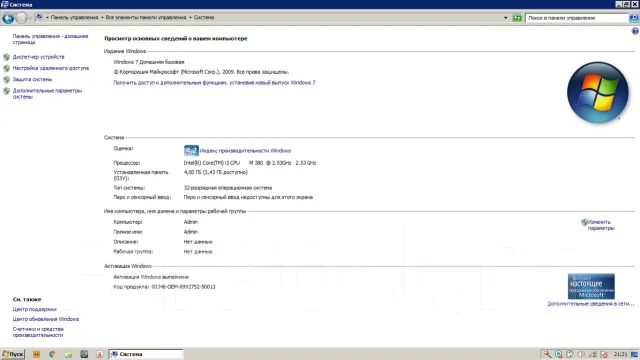Open Счетчики и средства производительности link
This screenshot has height=360, width=640.
[x=38, y=332]
